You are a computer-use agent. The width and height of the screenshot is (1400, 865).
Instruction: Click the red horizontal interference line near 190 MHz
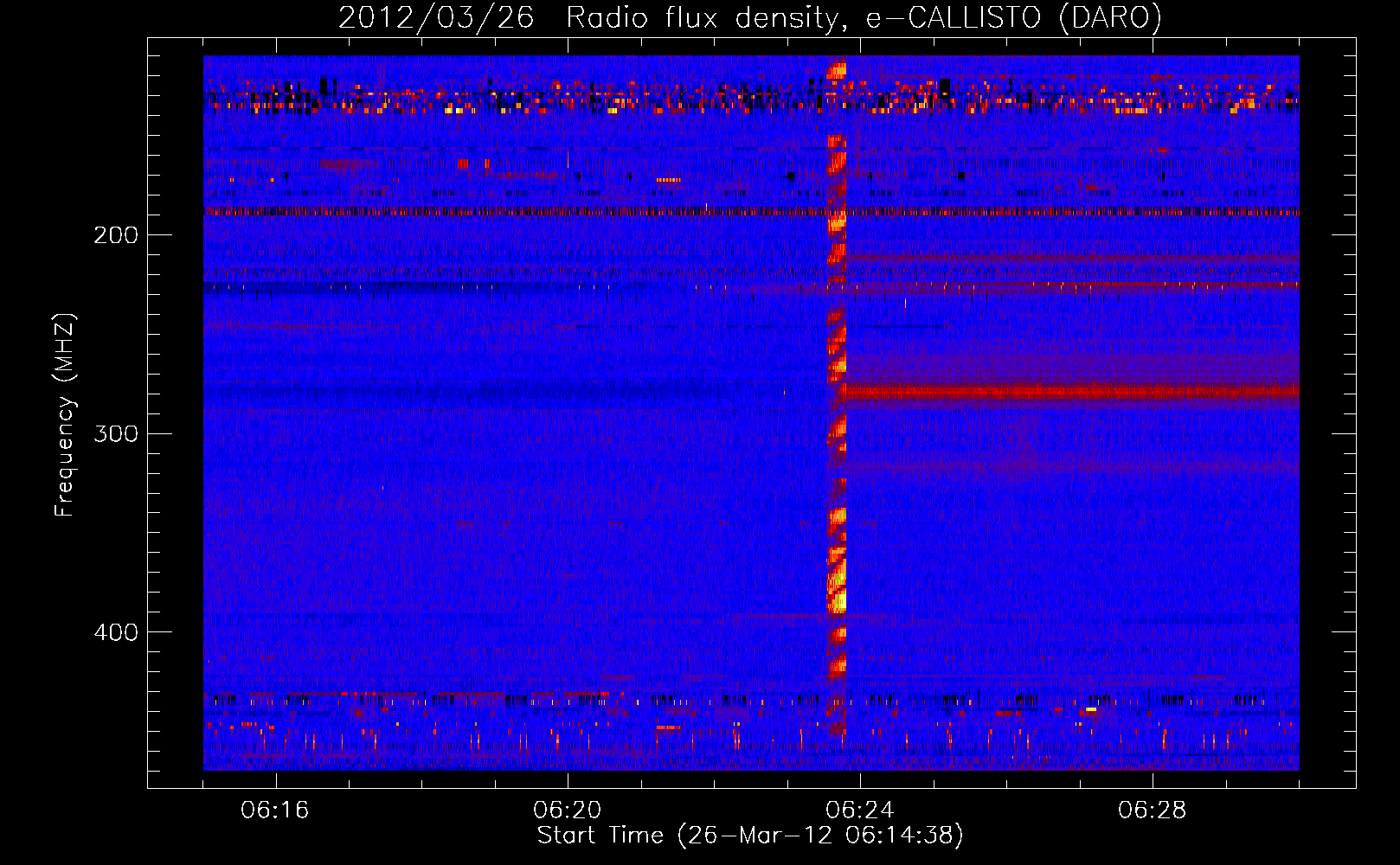click(x=751, y=211)
